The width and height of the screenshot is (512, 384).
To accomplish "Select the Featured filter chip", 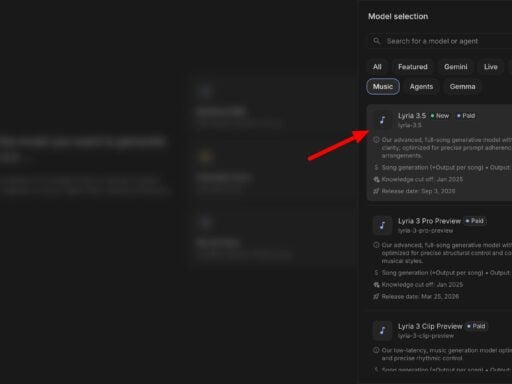I will point(413,67).
